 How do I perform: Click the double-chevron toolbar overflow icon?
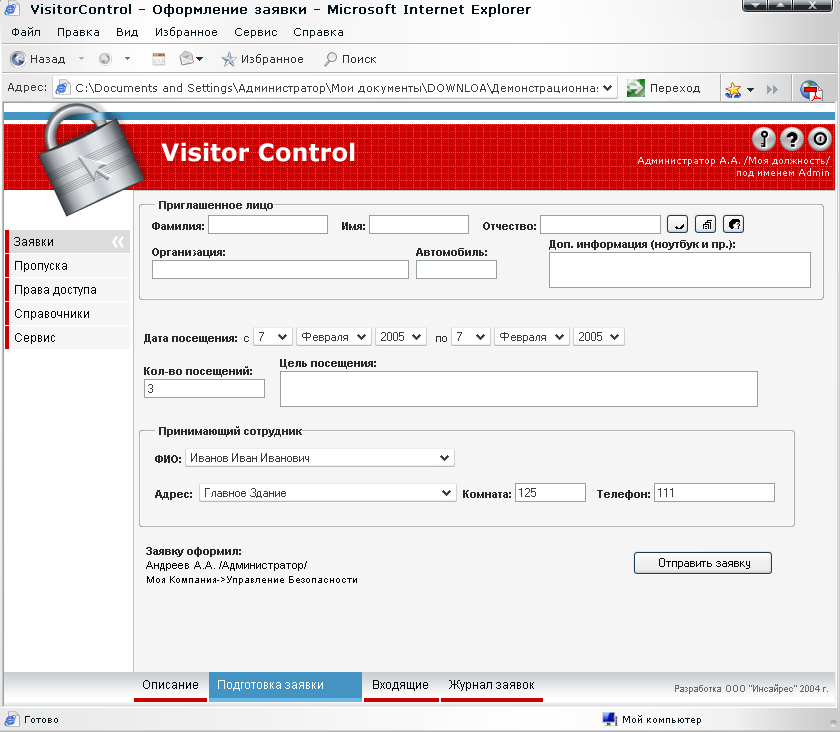[772, 89]
